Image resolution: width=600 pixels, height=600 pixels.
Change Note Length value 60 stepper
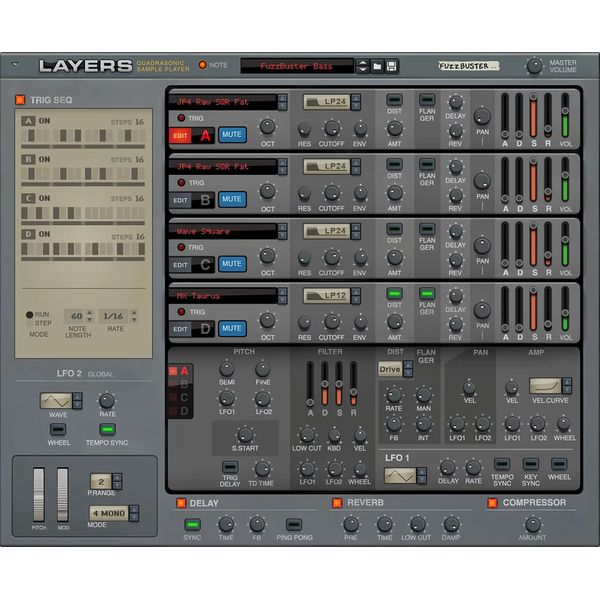tap(90, 316)
